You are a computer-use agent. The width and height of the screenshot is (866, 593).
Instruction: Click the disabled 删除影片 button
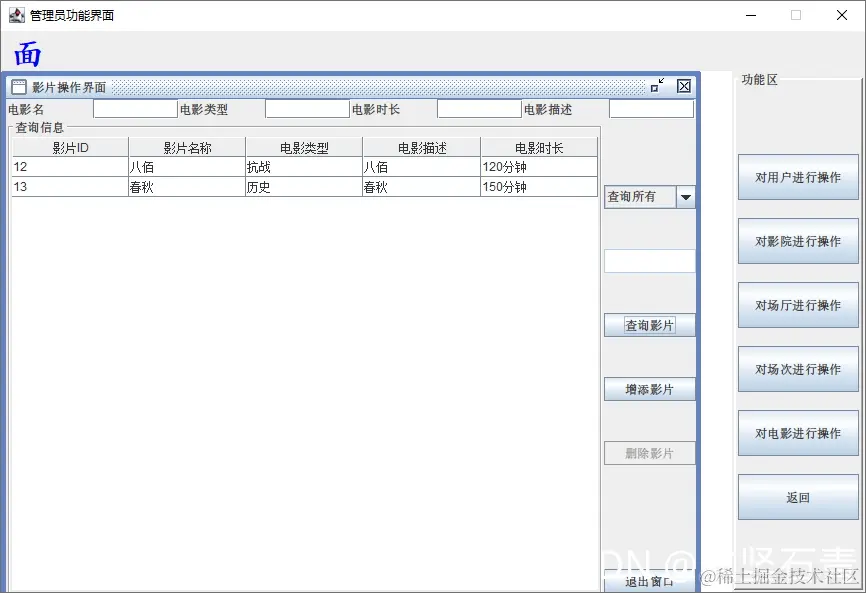pos(650,453)
